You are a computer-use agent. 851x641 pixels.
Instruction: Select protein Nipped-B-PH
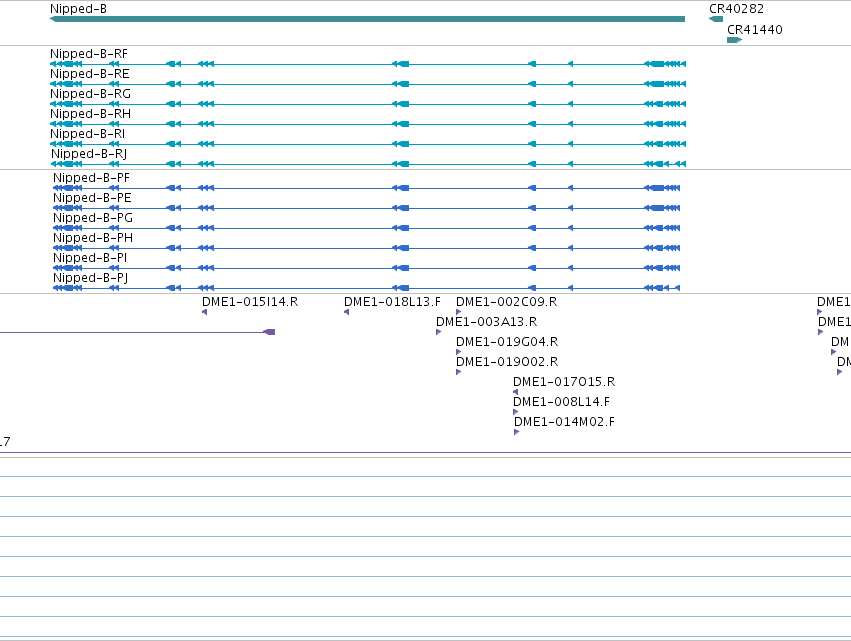tap(366, 248)
